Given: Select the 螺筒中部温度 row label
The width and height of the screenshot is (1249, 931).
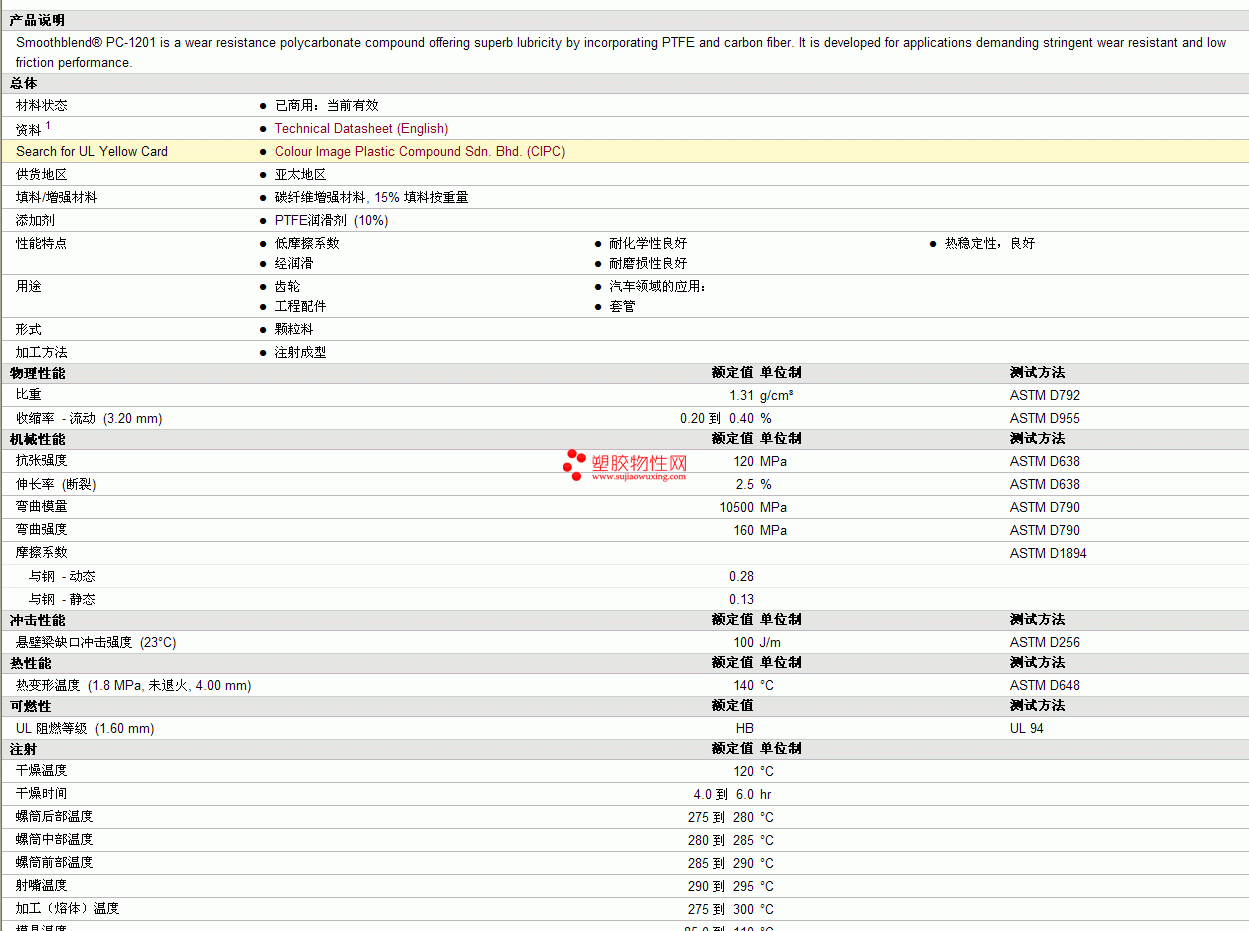Looking at the screenshot, I should click(x=55, y=839).
